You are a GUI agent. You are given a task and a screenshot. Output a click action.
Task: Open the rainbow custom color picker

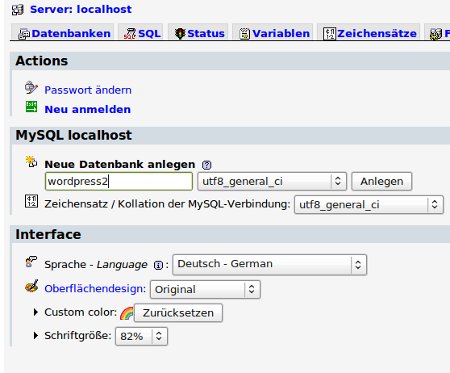pyautogui.click(x=127, y=313)
